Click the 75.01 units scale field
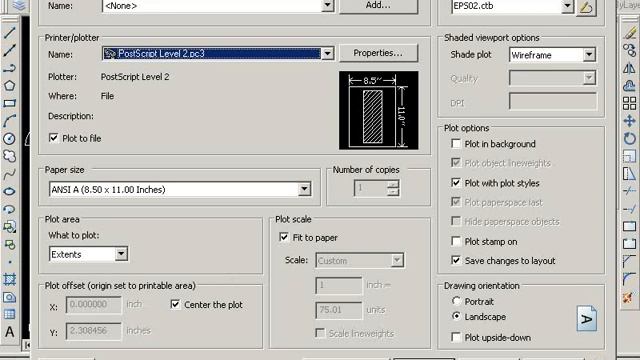Viewport: 640px width, 360px height. tap(338, 310)
